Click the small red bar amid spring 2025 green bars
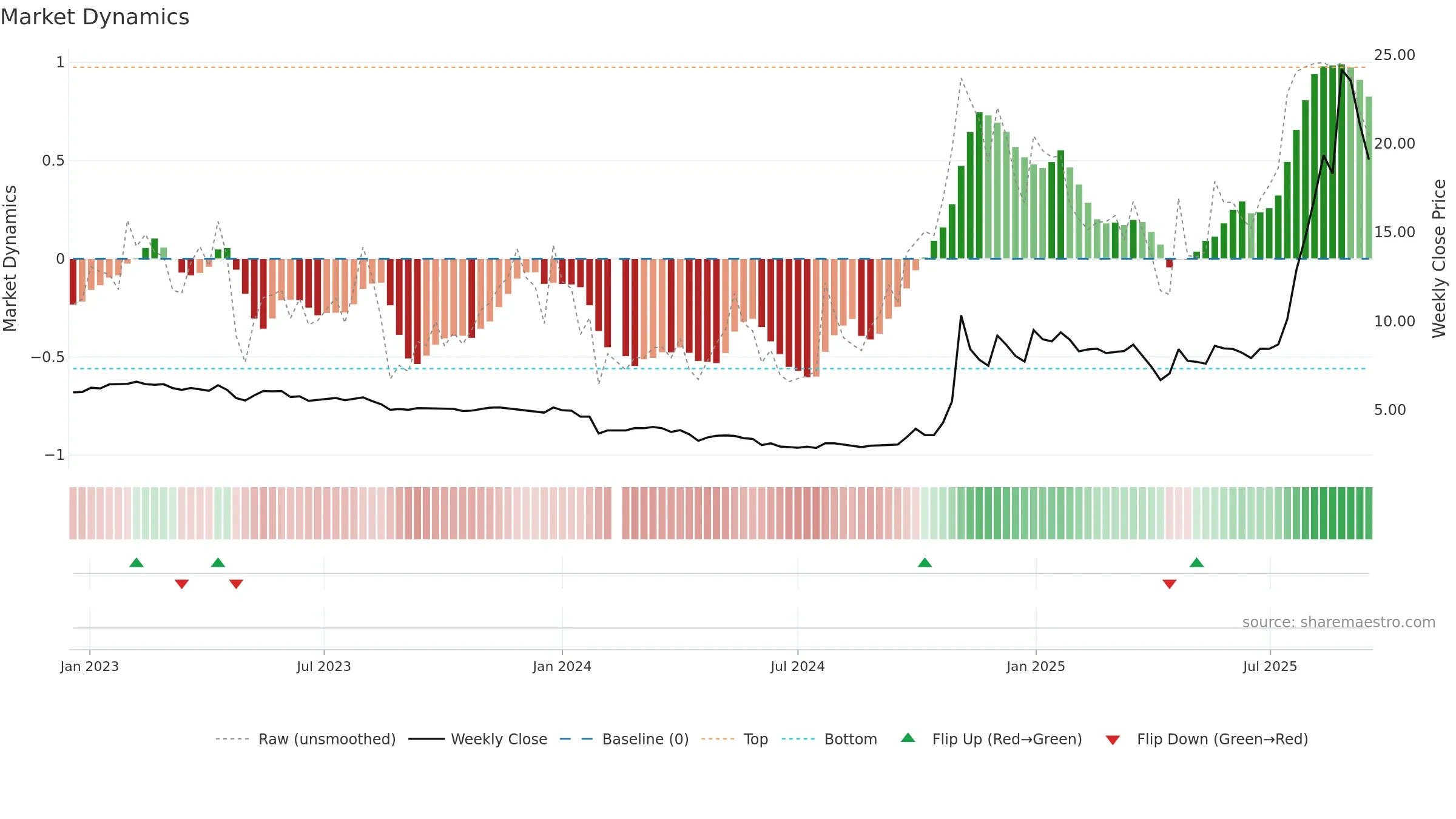1456x819 pixels. [x=1170, y=263]
